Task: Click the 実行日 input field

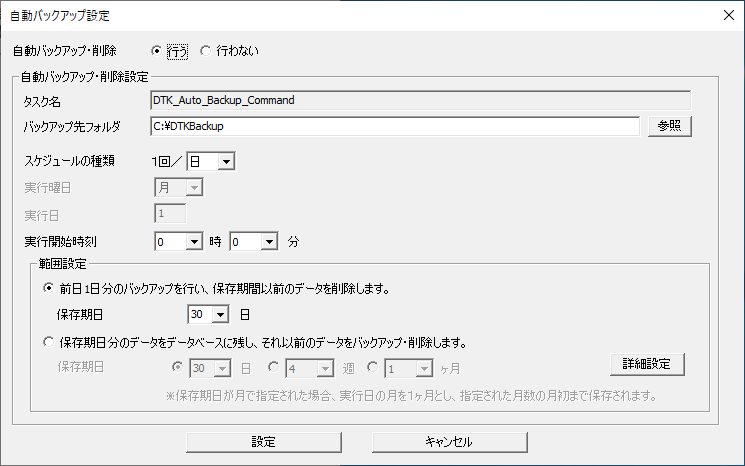Action: [170, 214]
